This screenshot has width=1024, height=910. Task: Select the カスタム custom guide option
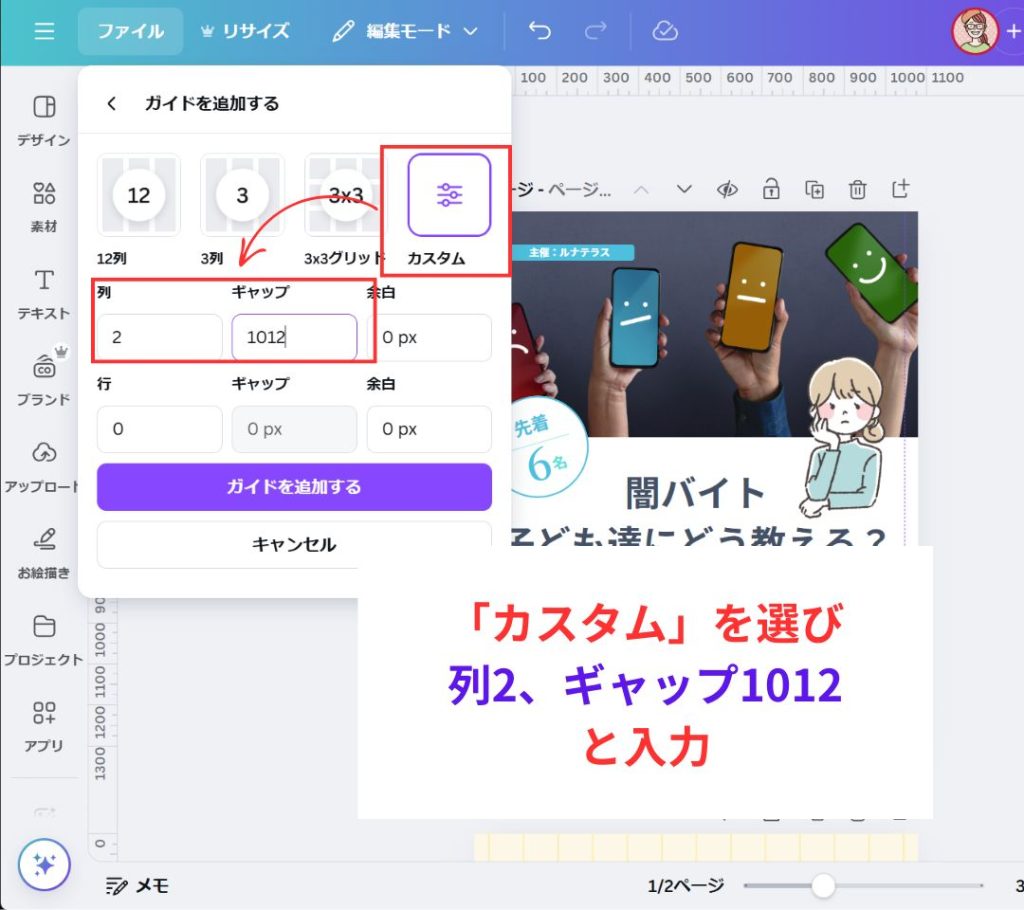pyautogui.click(x=449, y=196)
